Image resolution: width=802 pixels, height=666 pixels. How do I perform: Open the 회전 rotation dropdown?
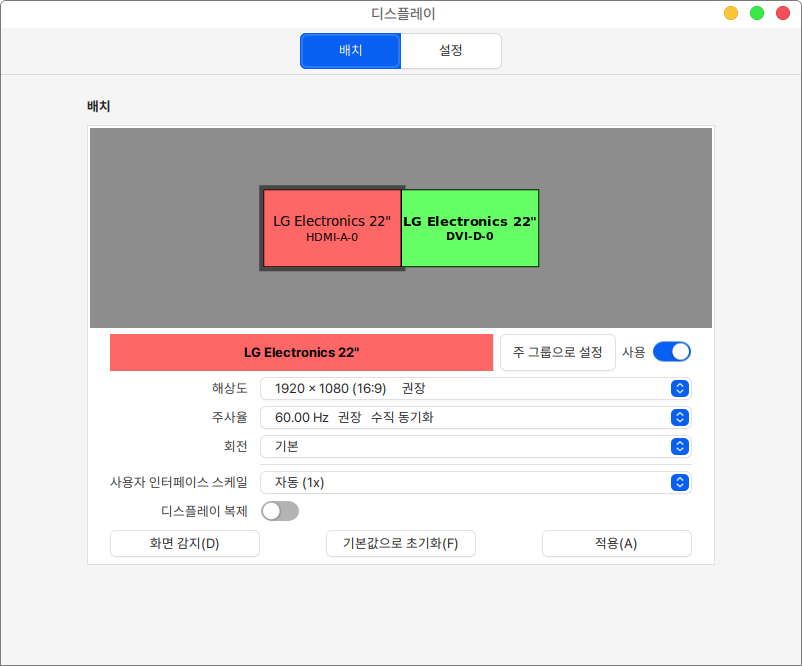pyautogui.click(x=475, y=446)
